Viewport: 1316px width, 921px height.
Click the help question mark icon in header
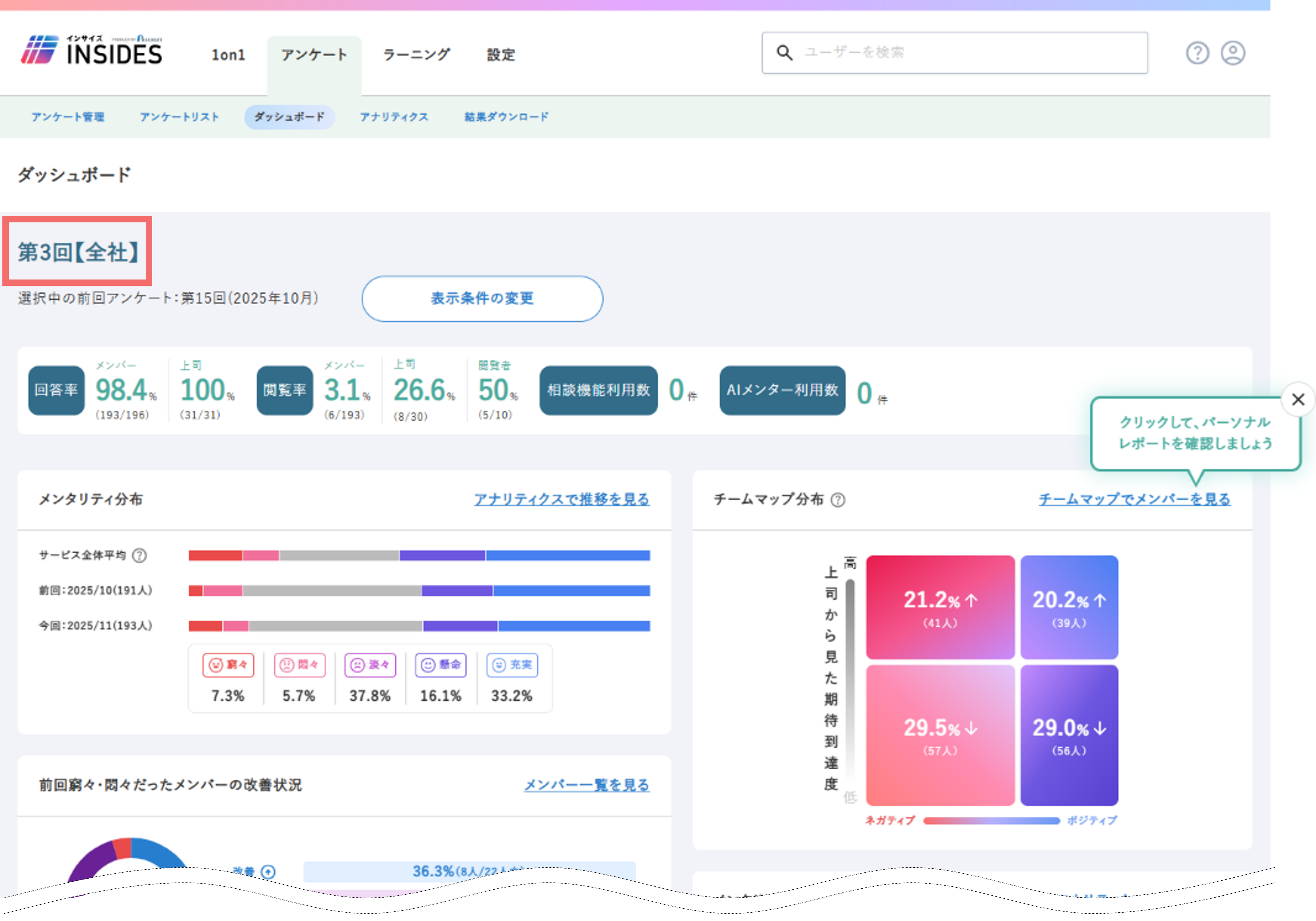[x=1197, y=53]
